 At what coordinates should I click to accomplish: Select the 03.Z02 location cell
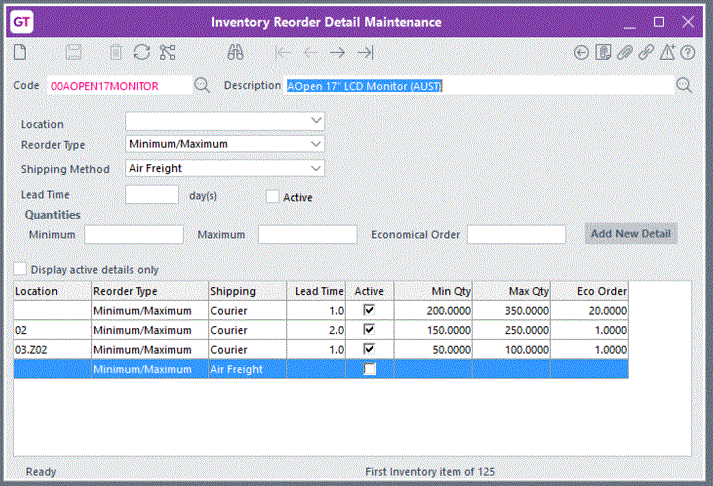[x=52, y=350]
